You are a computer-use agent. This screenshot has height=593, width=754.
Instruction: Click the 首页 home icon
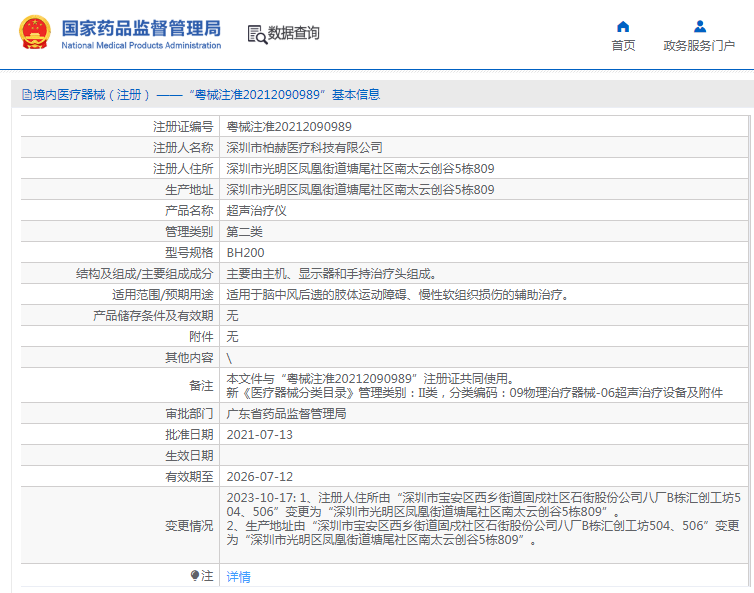pos(623,26)
